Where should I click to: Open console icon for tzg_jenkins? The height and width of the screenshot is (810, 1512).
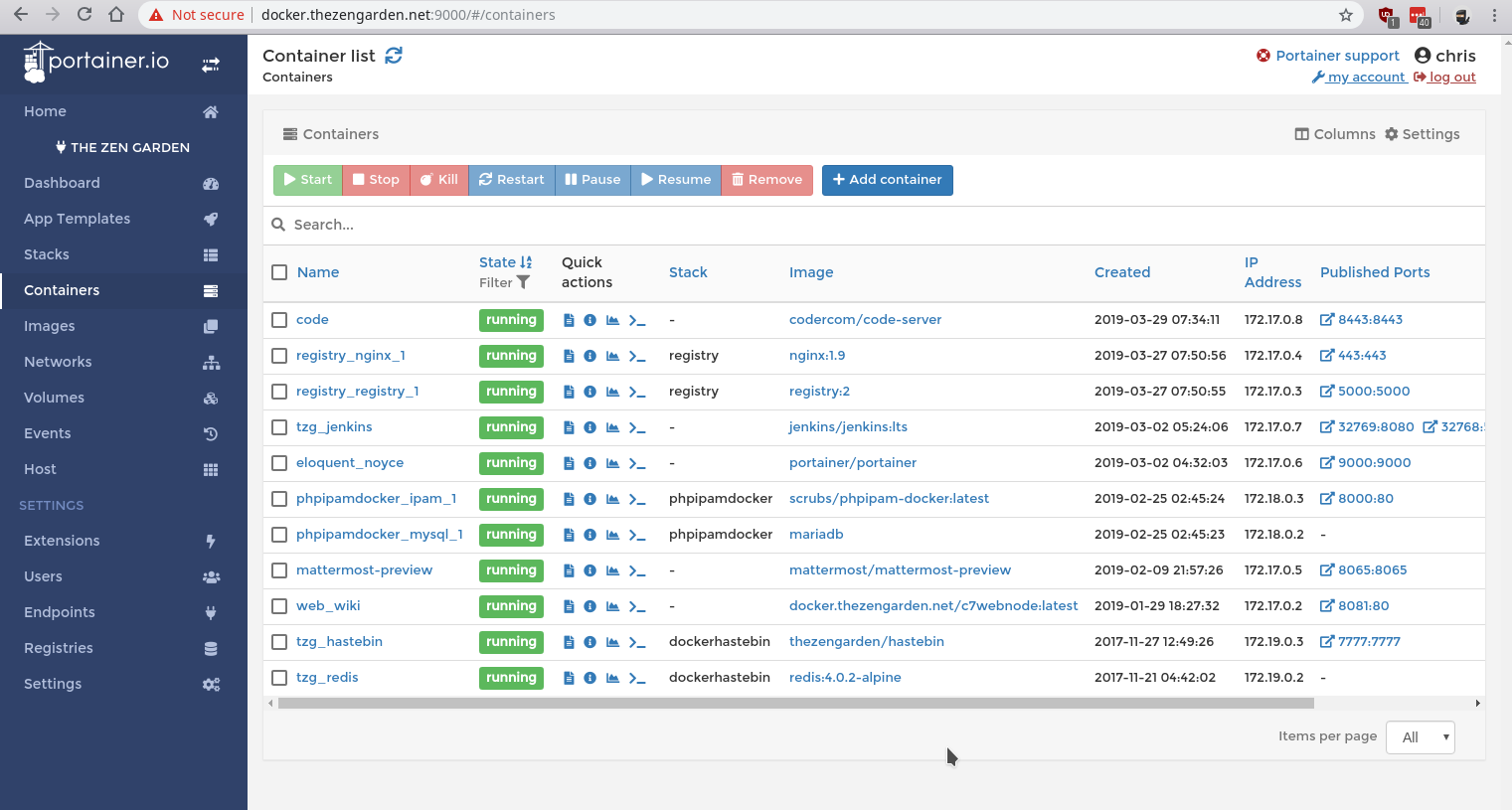pos(637,427)
